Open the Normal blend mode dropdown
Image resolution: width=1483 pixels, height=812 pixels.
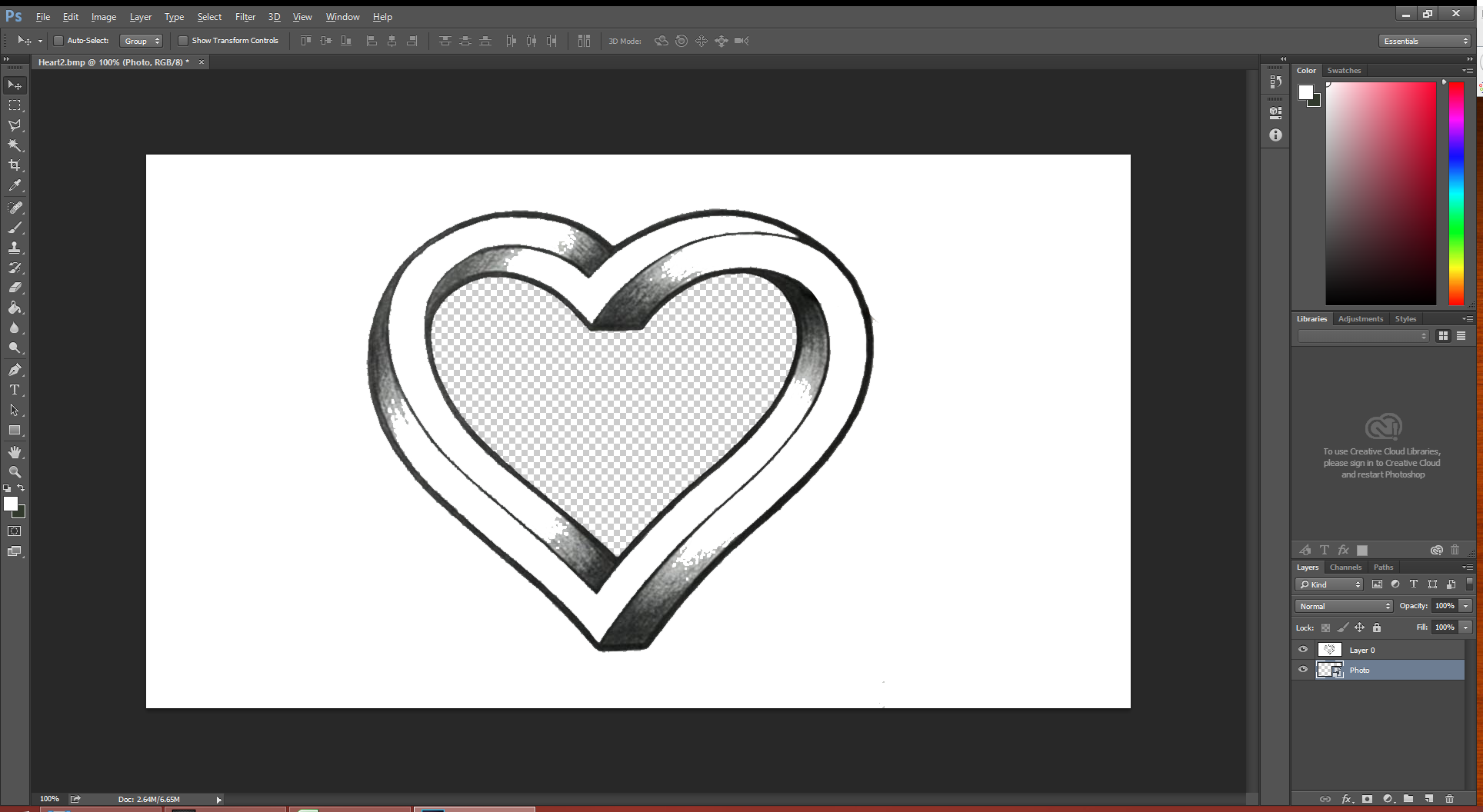point(1344,606)
